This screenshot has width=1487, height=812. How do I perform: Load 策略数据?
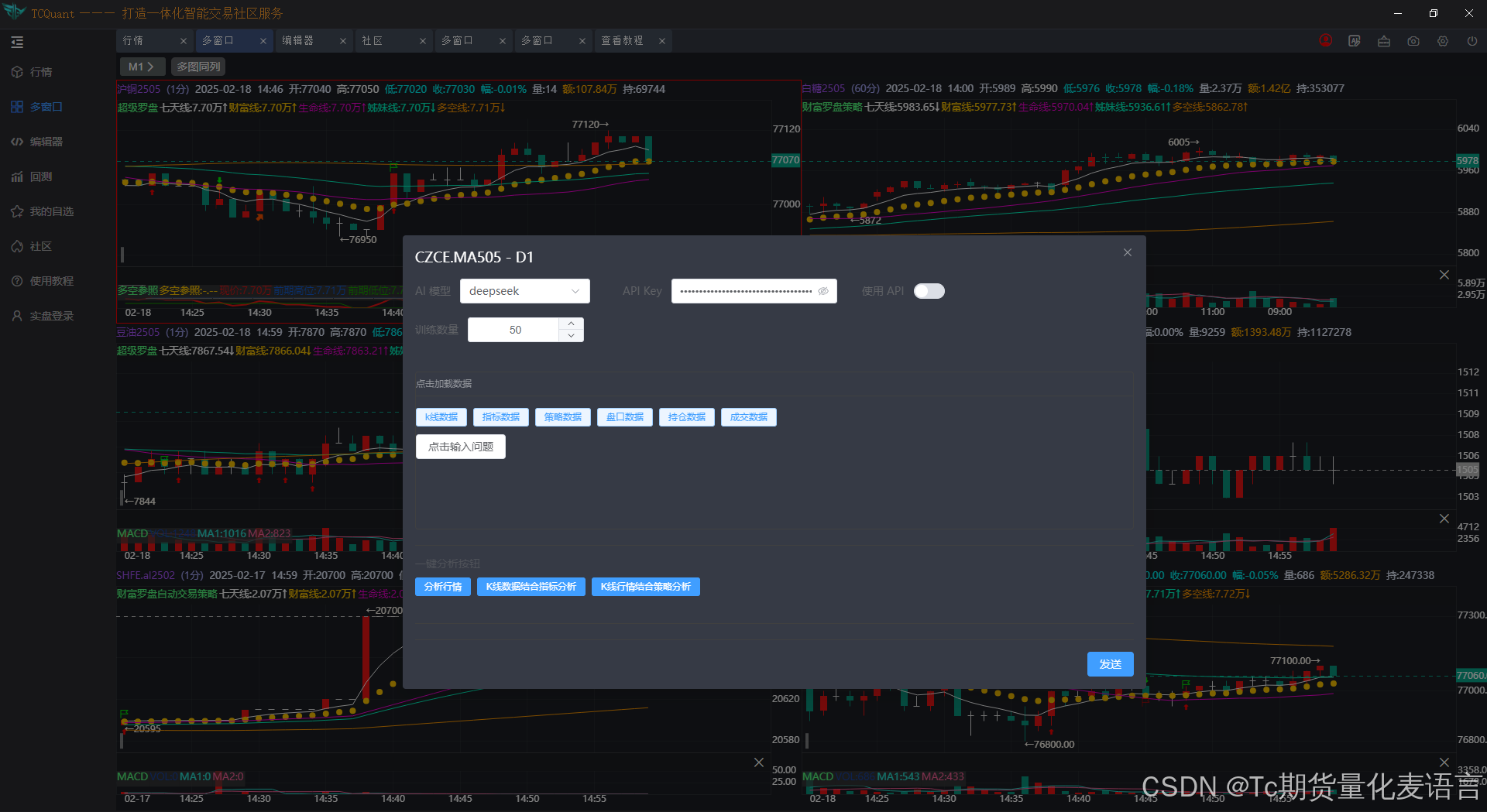[x=563, y=417]
